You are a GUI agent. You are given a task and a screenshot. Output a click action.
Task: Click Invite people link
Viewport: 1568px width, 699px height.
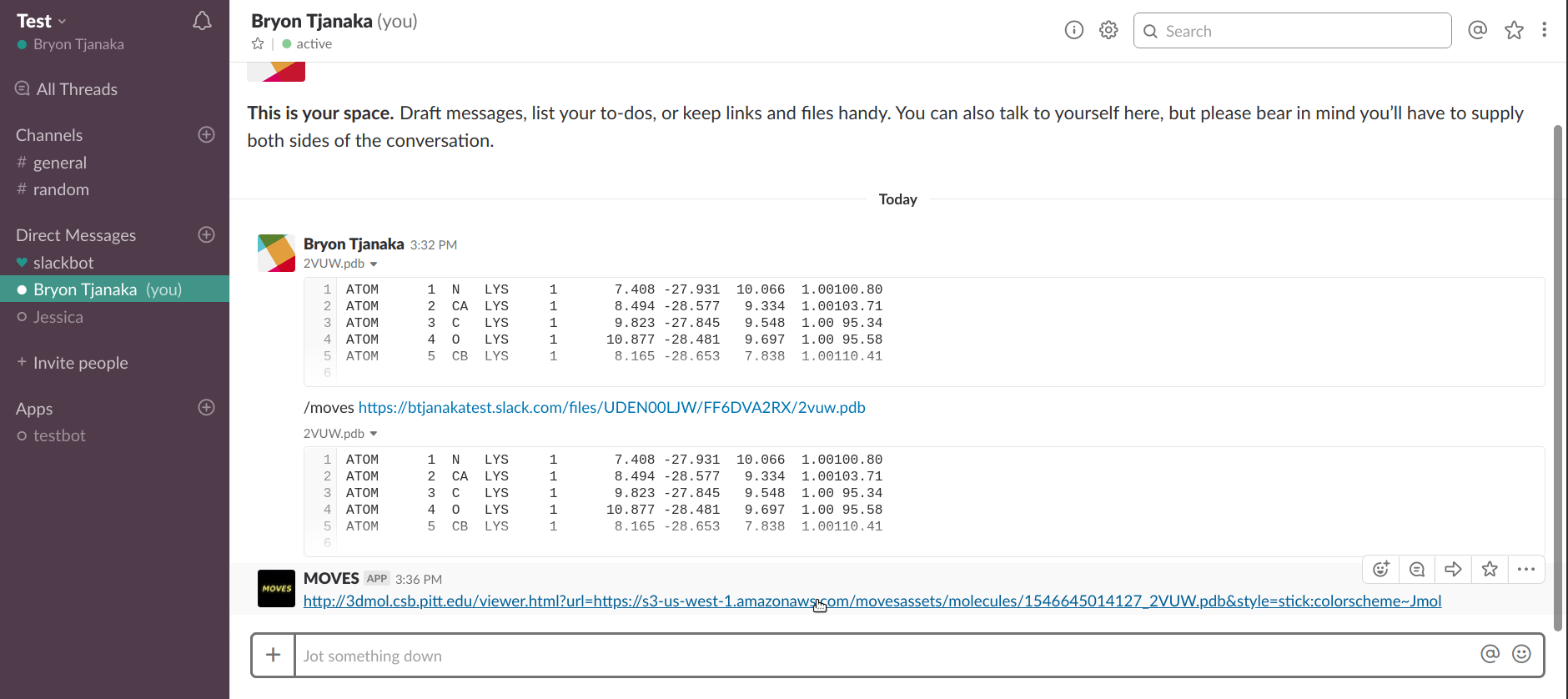pyautogui.click(x=73, y=363)
